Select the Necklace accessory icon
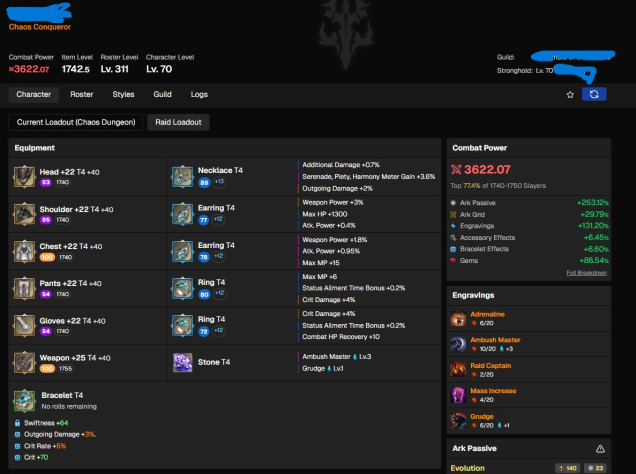636x474 pixels. (x=182, y=177)
